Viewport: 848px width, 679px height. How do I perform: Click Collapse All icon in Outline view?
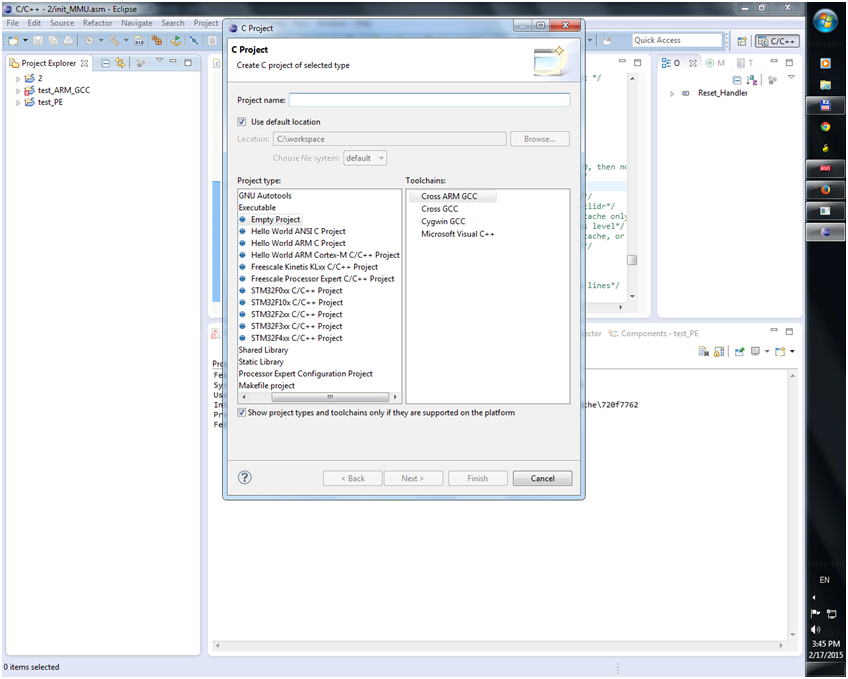737,80
